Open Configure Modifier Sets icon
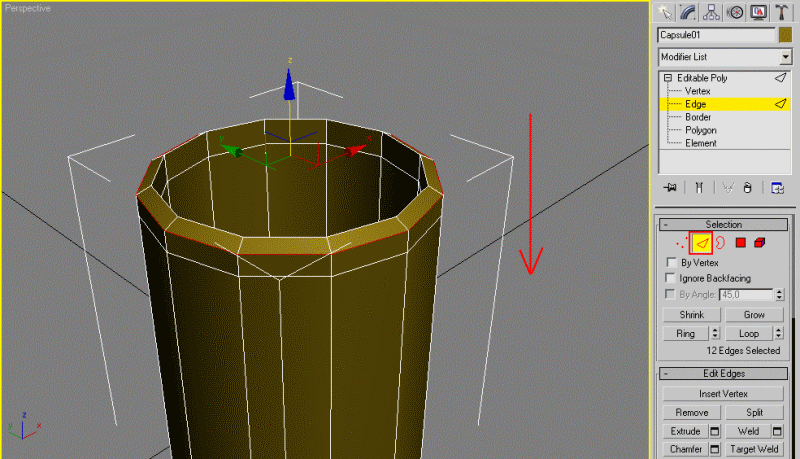Image resolution: width=800 pixels, height=459 pixels. [x=777, y=188]
